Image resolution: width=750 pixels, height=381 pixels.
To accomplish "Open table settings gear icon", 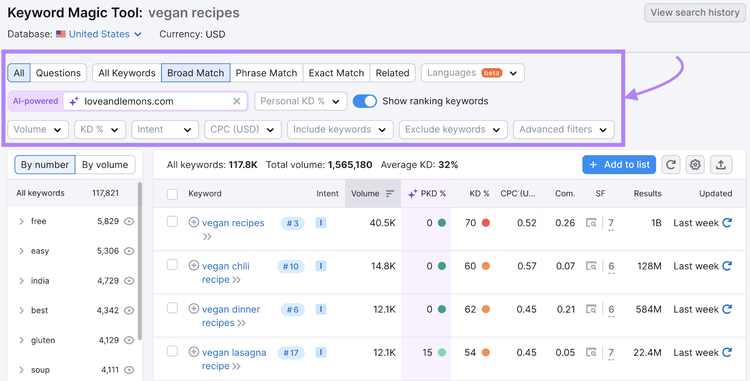I will tap(695, 165).
